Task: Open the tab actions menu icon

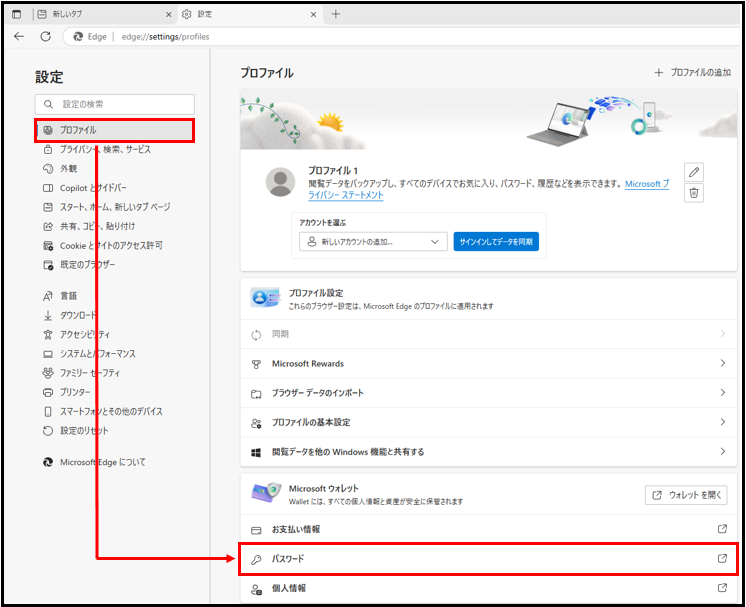Action: tap(17, 14)
